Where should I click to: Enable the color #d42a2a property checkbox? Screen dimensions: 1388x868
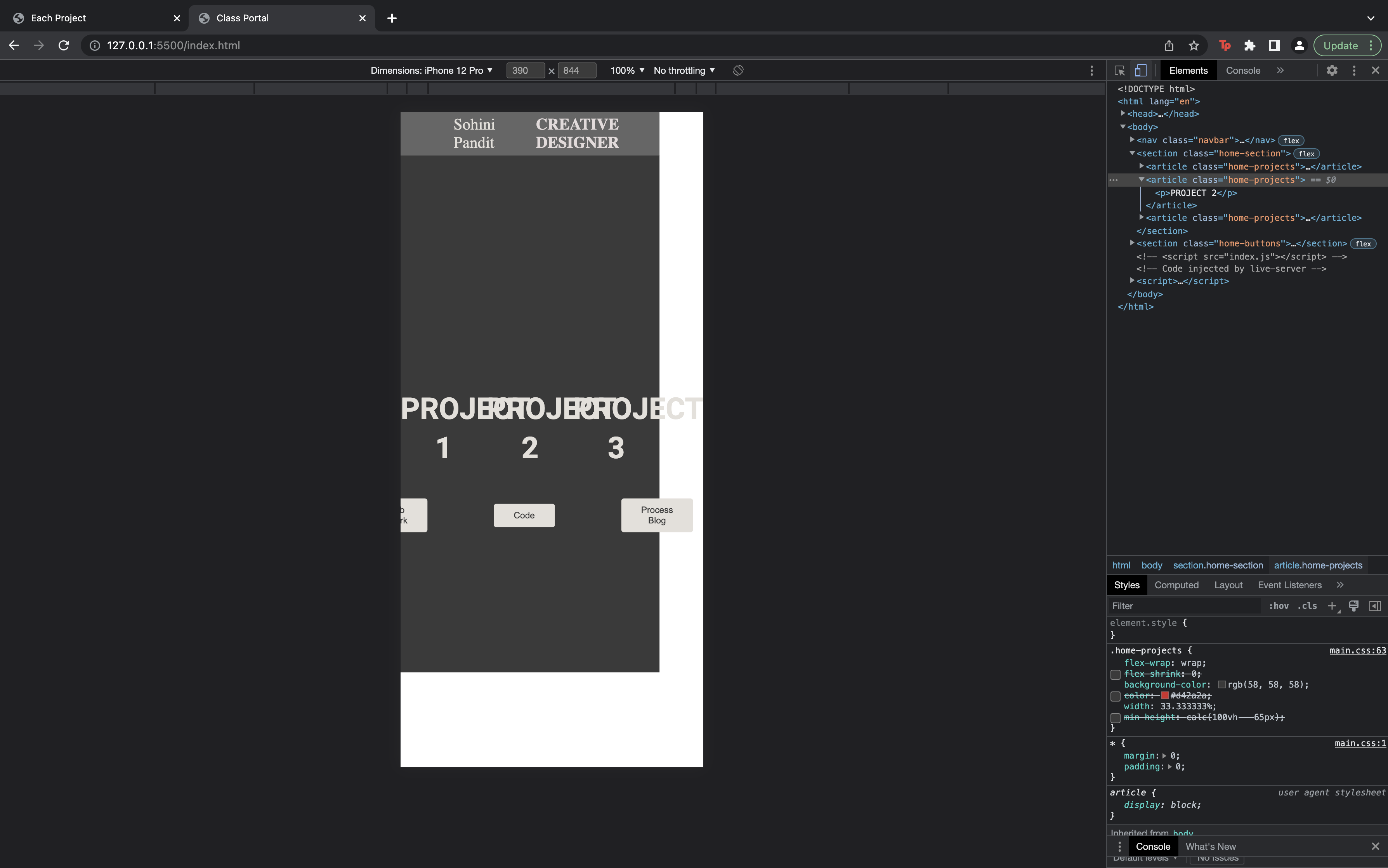(x=1115, y=696)
